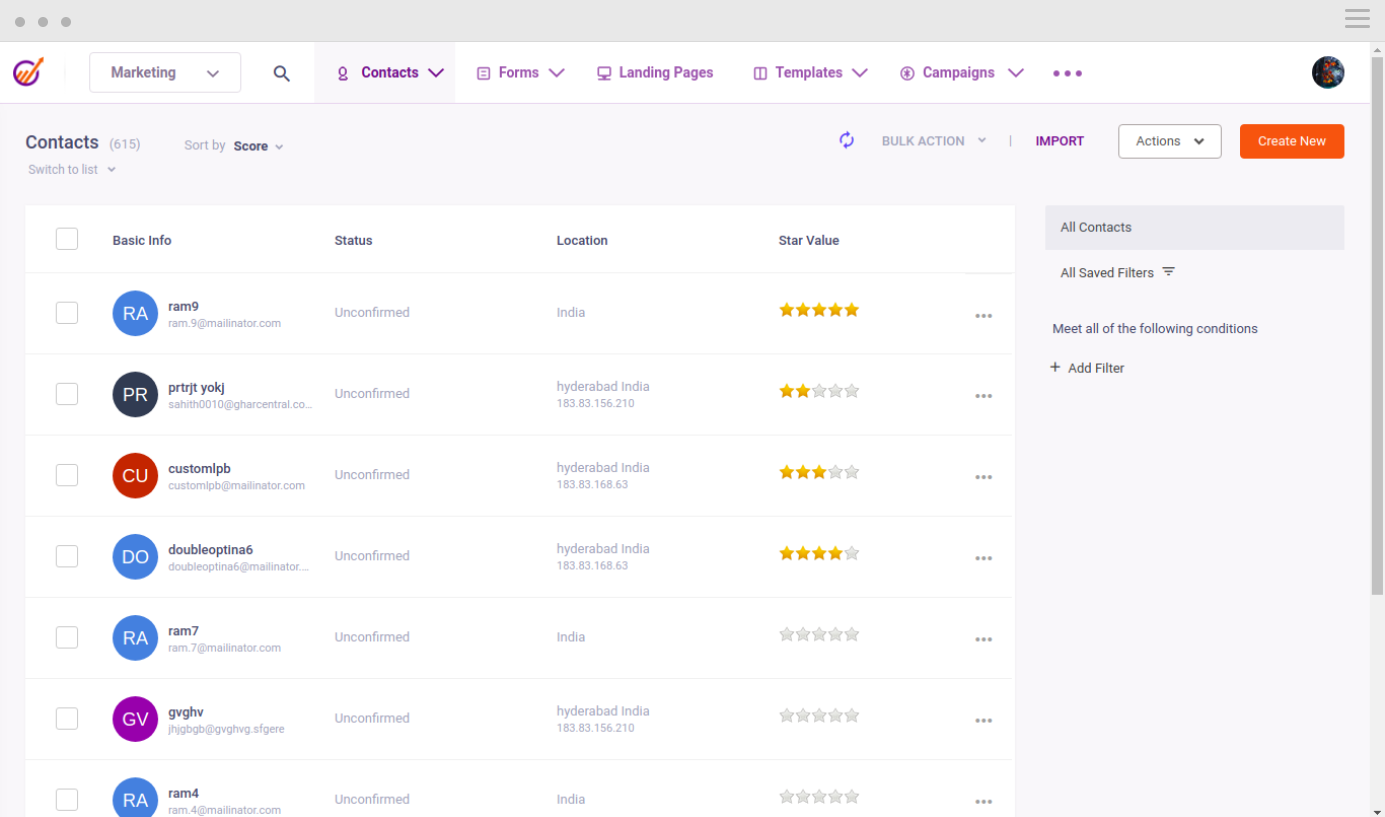Image resolution: width=1385 pixels, height=817 pixels.
Task: Click the GV avatar of gvghv
Action: coord(135,719)
